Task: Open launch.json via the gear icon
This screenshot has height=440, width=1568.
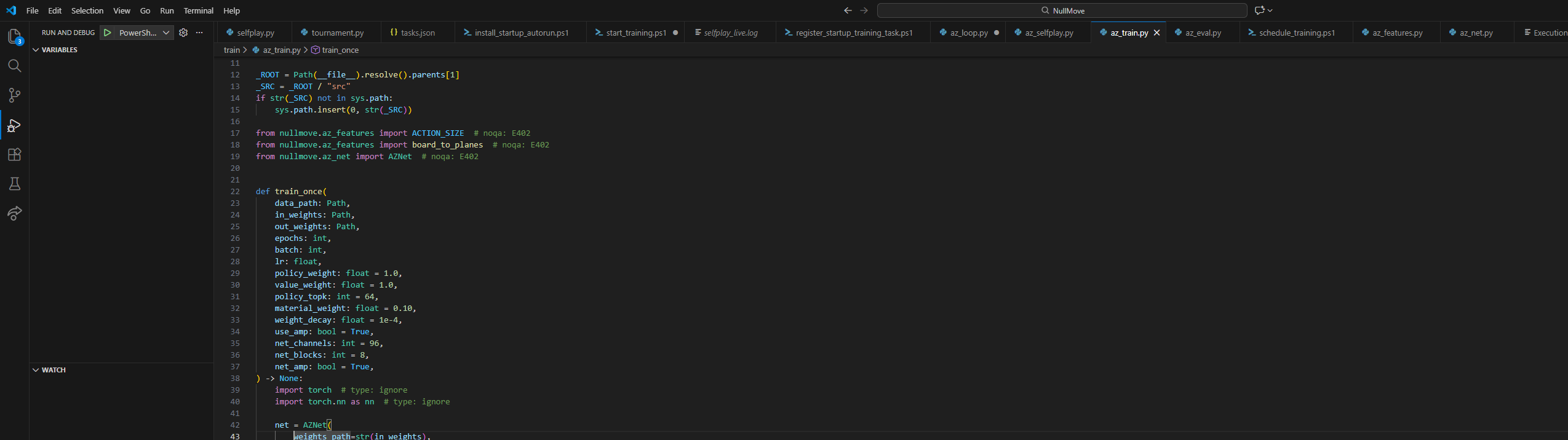Action: [183, 33]
